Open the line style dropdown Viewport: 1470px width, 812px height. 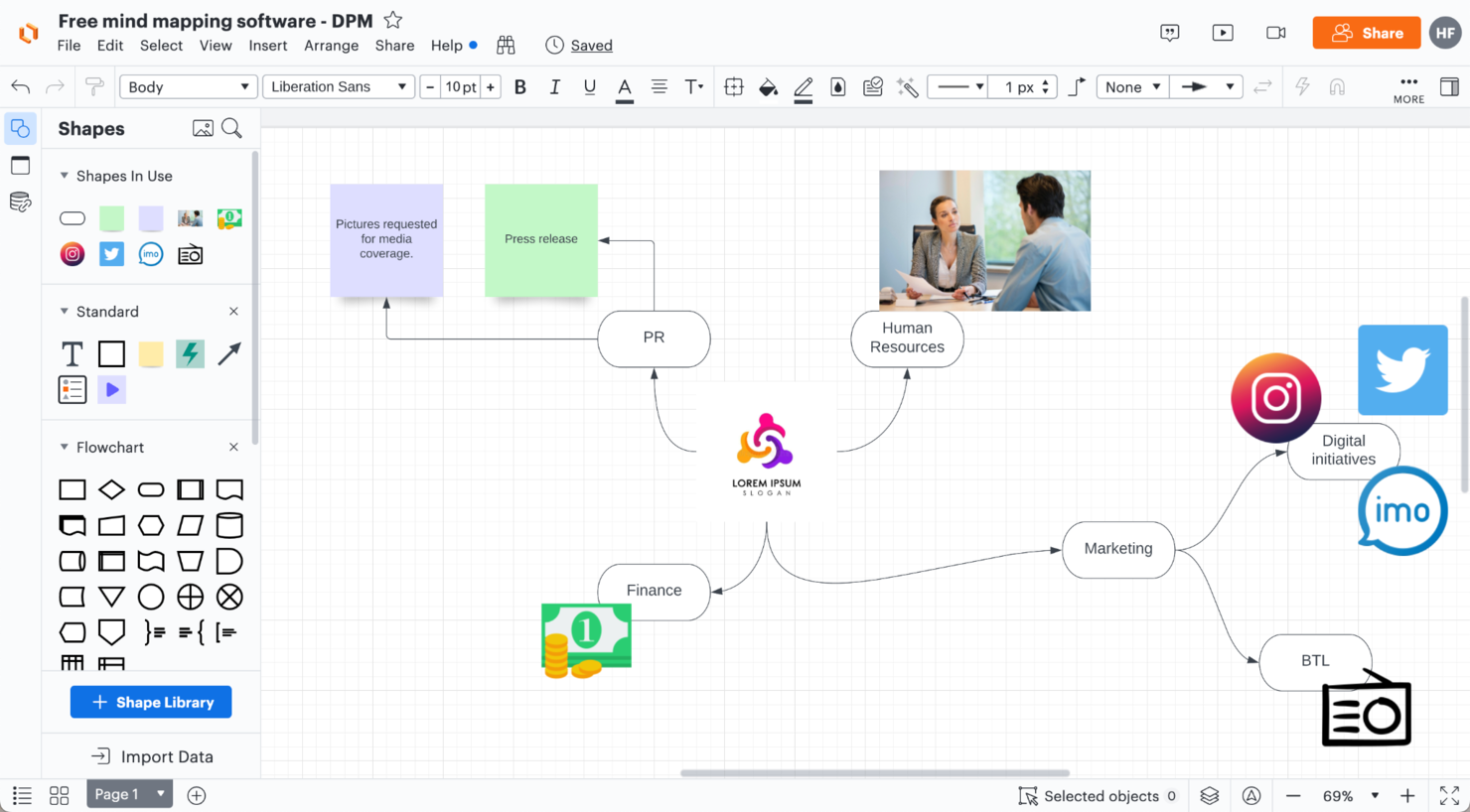click(x=958, y=87)
